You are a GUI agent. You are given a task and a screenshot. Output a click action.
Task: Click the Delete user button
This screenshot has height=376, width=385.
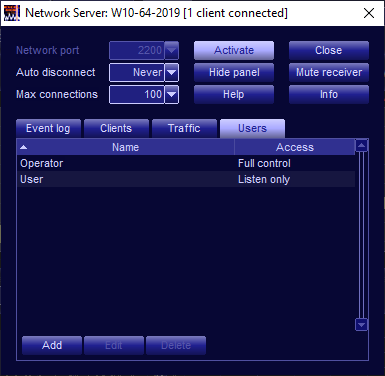[176, 345]
